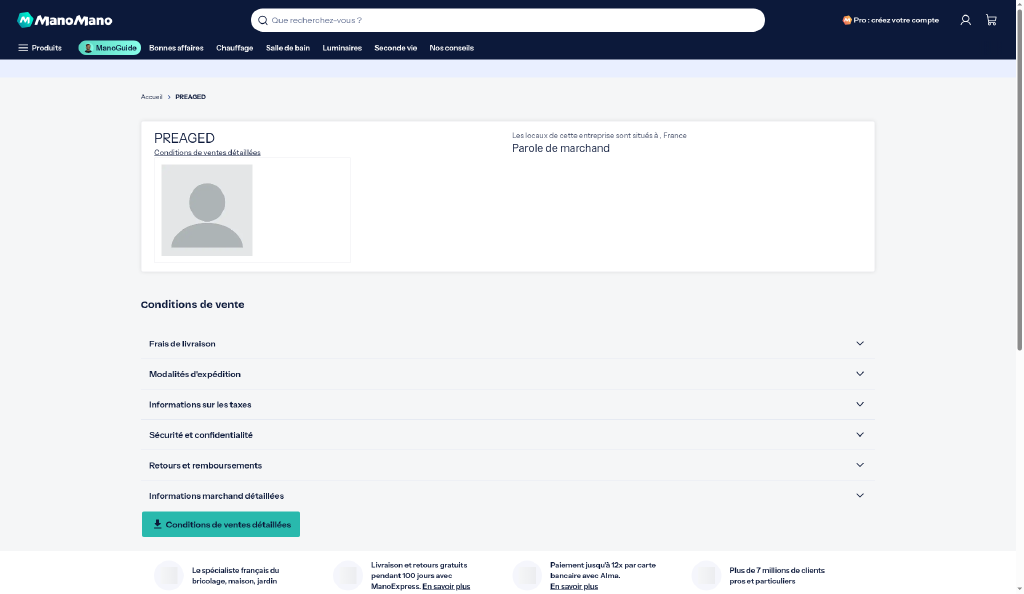Click the PREAGED breadcrumb text
This screenshot has width=1024, height=594.
(x=191, y=97)
